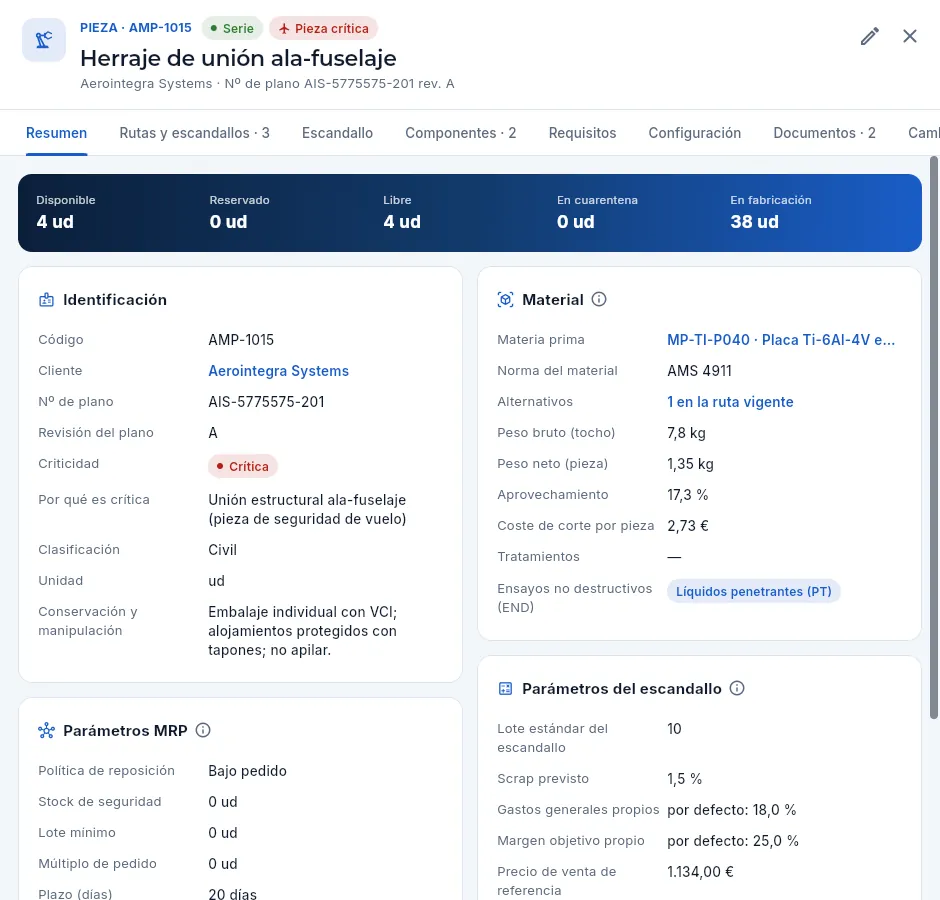The height and width of the screenshot is (900, 940).
Task: Click the pencil edit icon
Action: [870, 36]
